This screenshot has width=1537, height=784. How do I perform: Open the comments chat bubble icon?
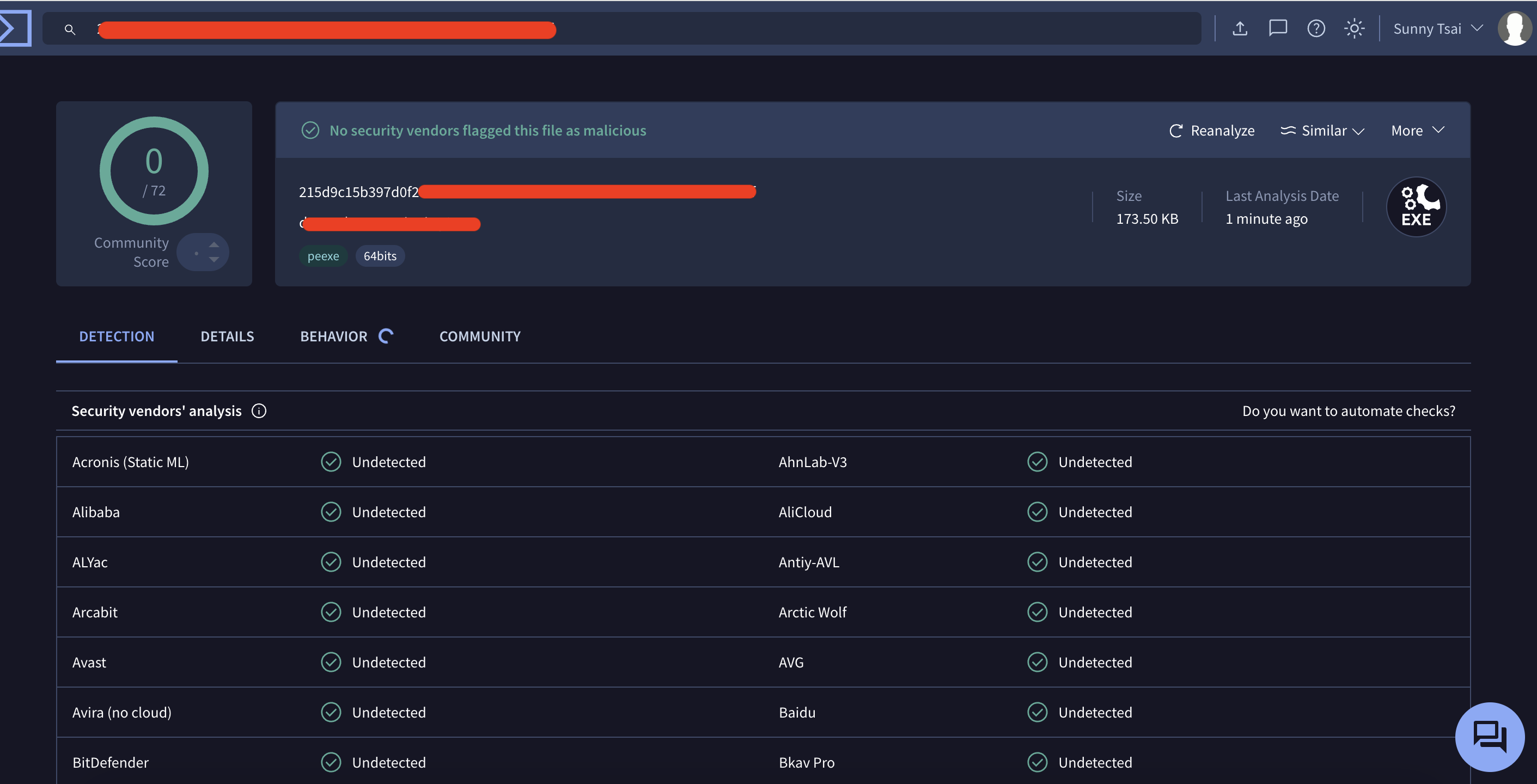pos(1277,28)
